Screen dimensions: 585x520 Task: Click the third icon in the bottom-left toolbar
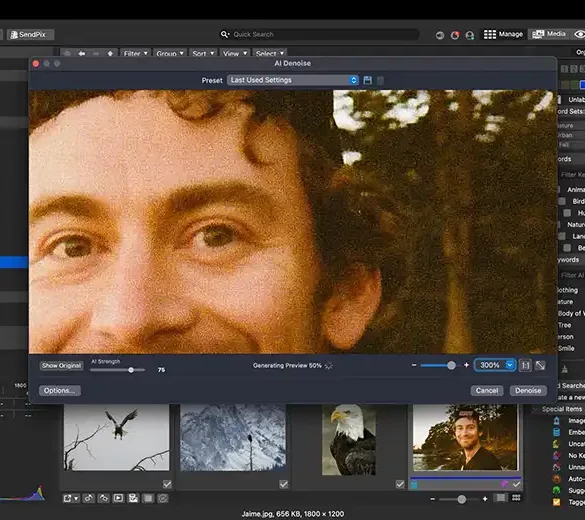tap(104, 498)
